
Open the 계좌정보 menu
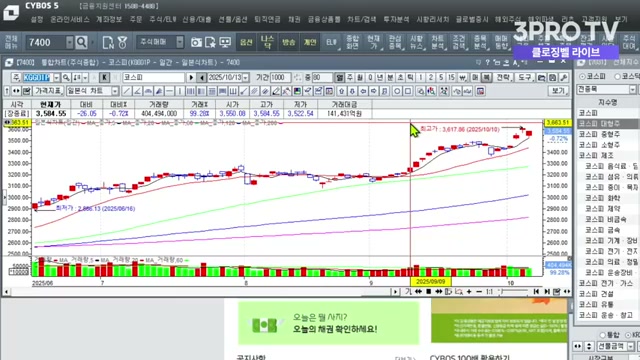109,19
